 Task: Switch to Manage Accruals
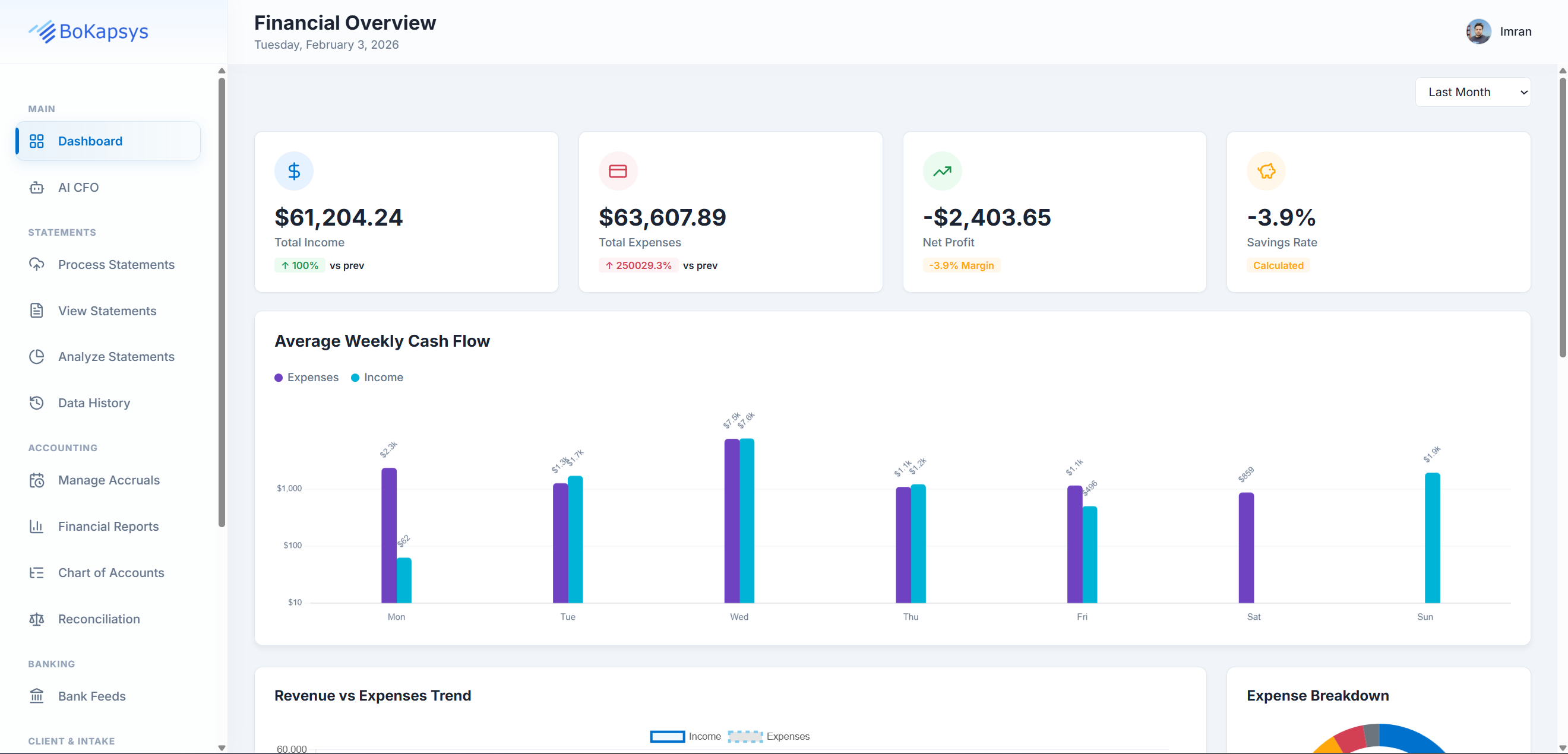pyautogui.click(x=108, y=480)
